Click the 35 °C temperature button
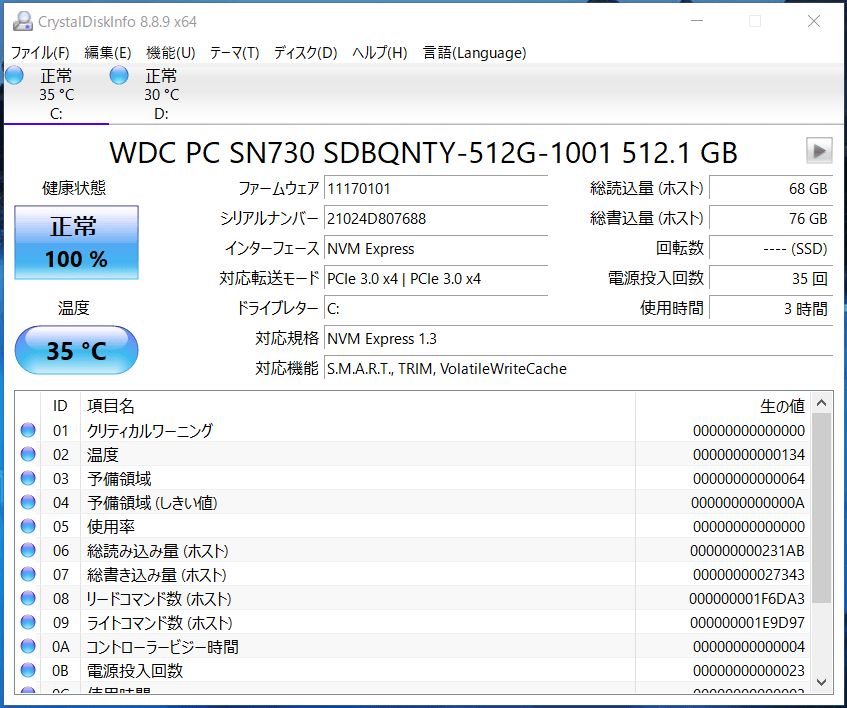The height and width of the screenshot is (708, 847). pos(76,350)
